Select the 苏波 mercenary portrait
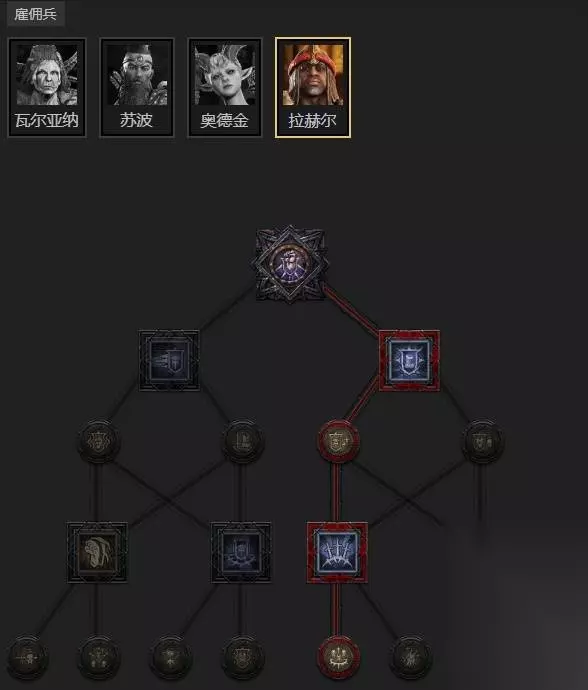The width and height of the screenshot is (588, 690). click(136, 88)
